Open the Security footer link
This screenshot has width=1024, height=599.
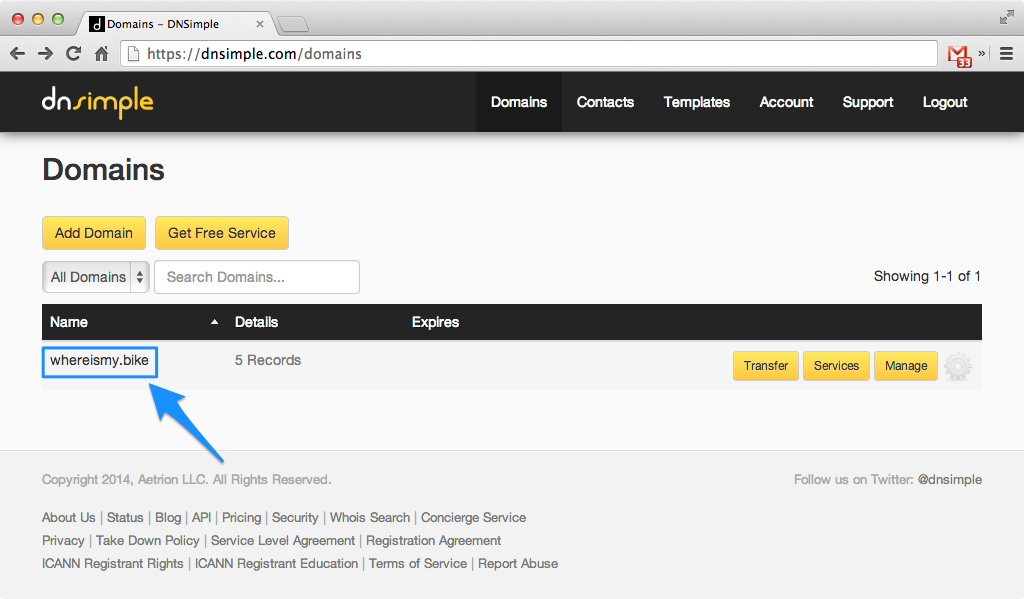click(x=295, y=517)
